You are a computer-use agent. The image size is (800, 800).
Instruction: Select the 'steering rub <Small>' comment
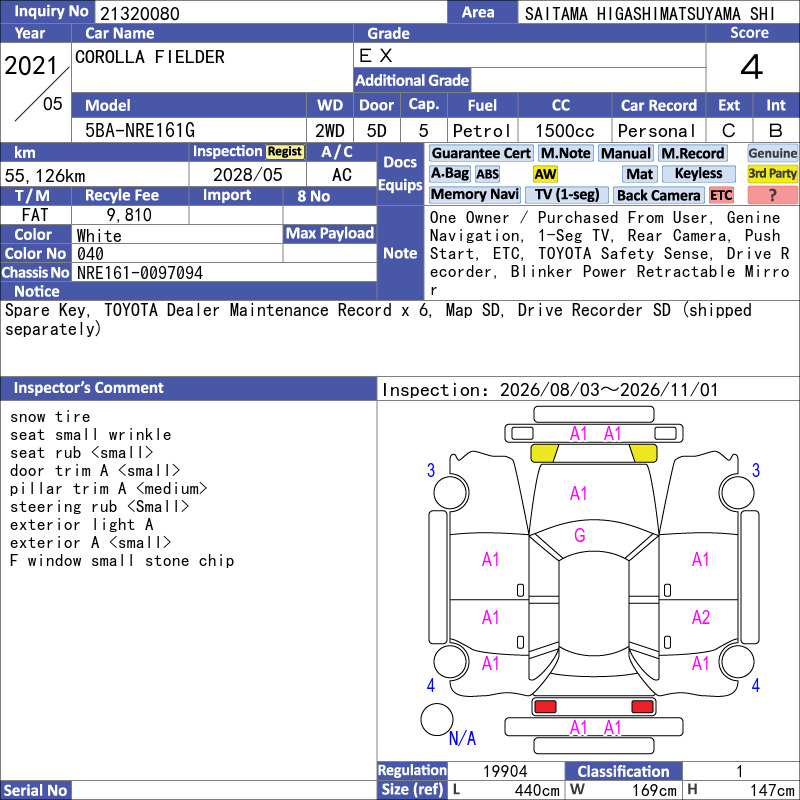99,507
